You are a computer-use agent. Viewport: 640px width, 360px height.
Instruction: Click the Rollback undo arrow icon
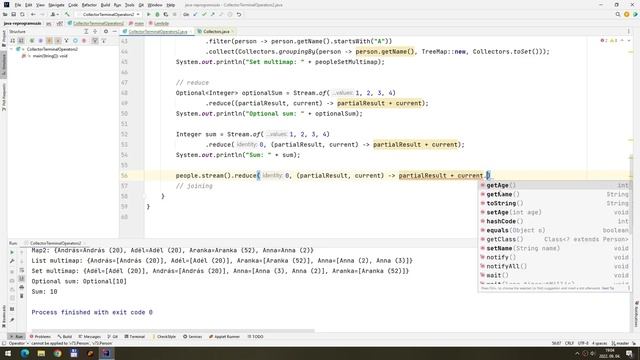(x=239, y=14)
